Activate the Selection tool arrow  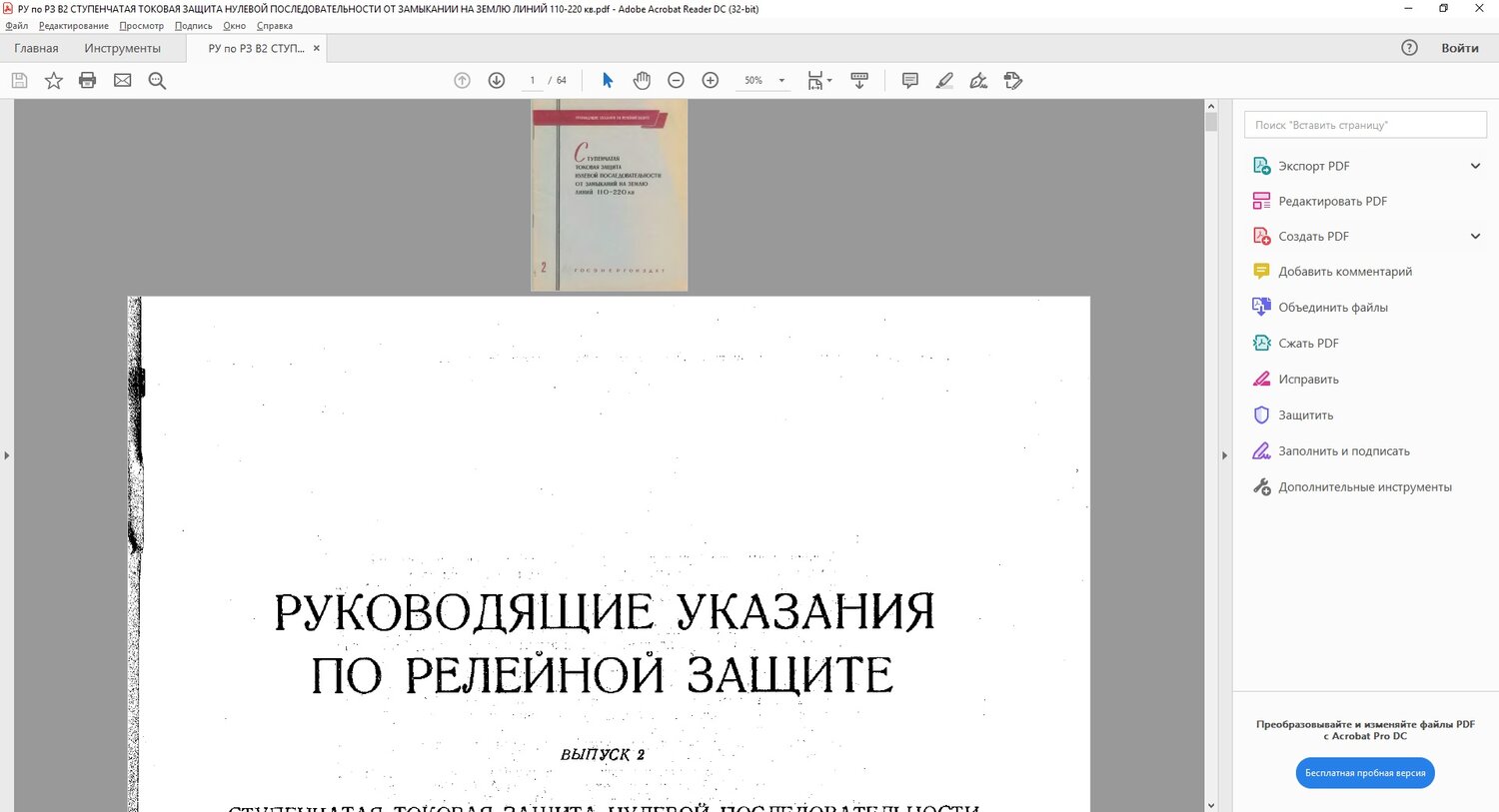click(607, 80)
